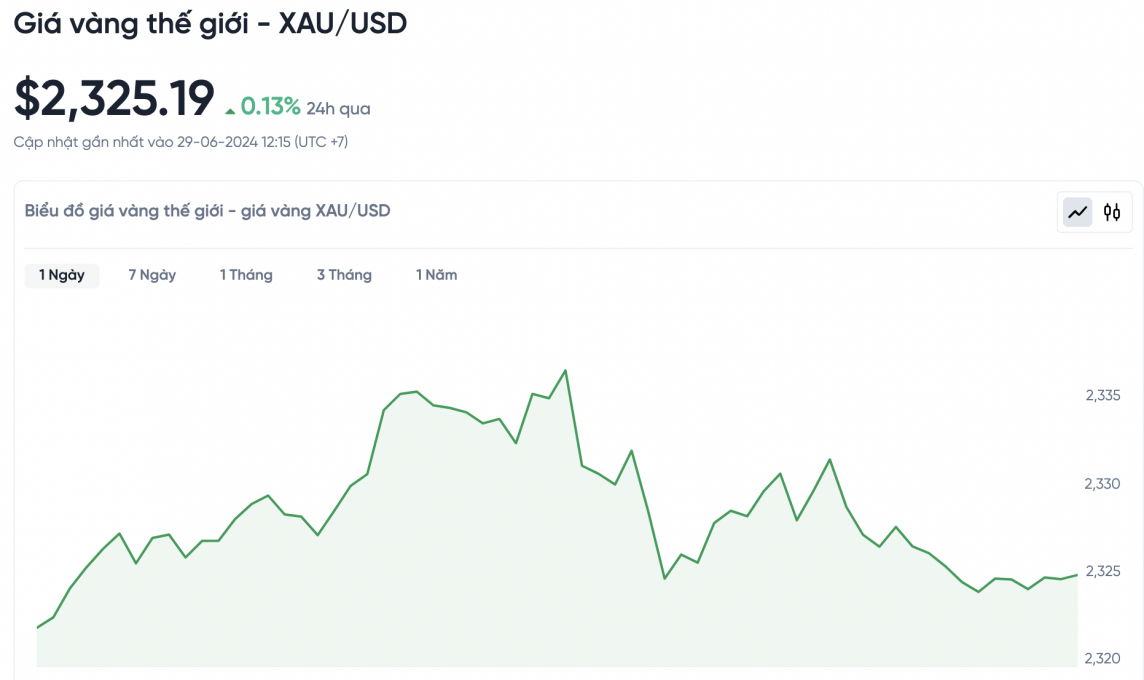View the 1 Năm chart range
The width and height of the screenshot is (1144, 680).
point(437,275)
